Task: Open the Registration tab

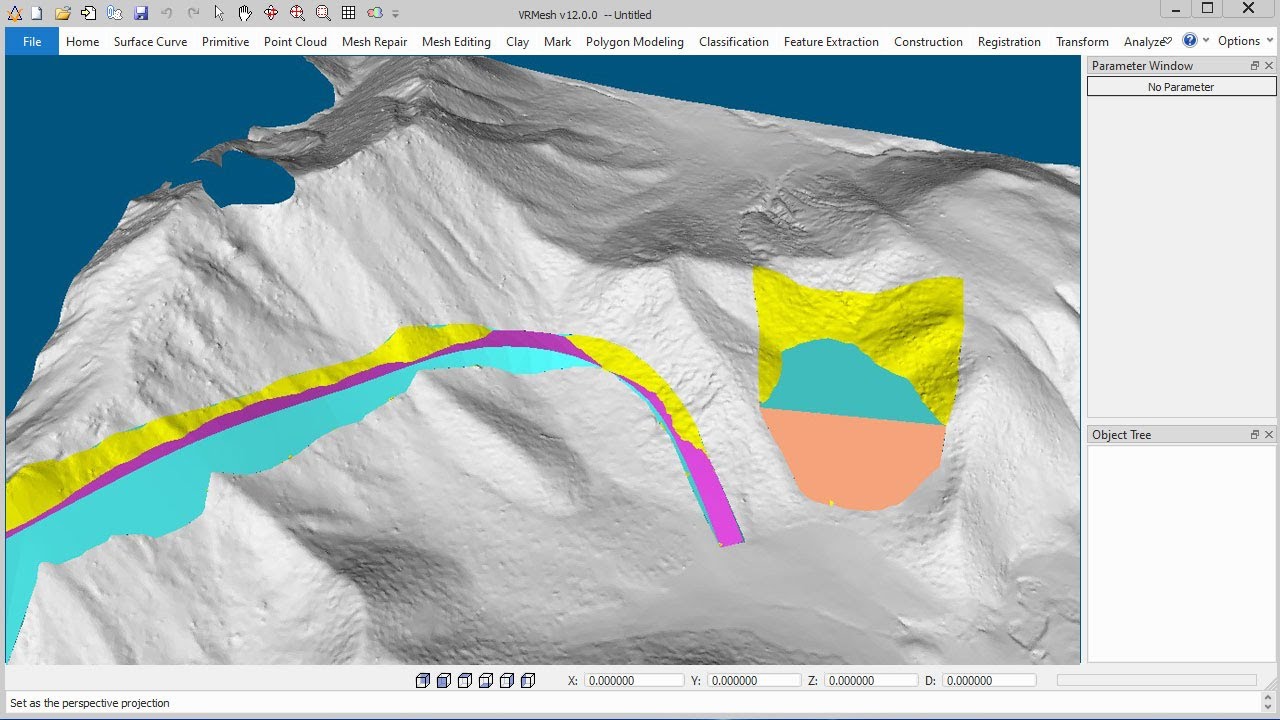Action: point(1009,42)
